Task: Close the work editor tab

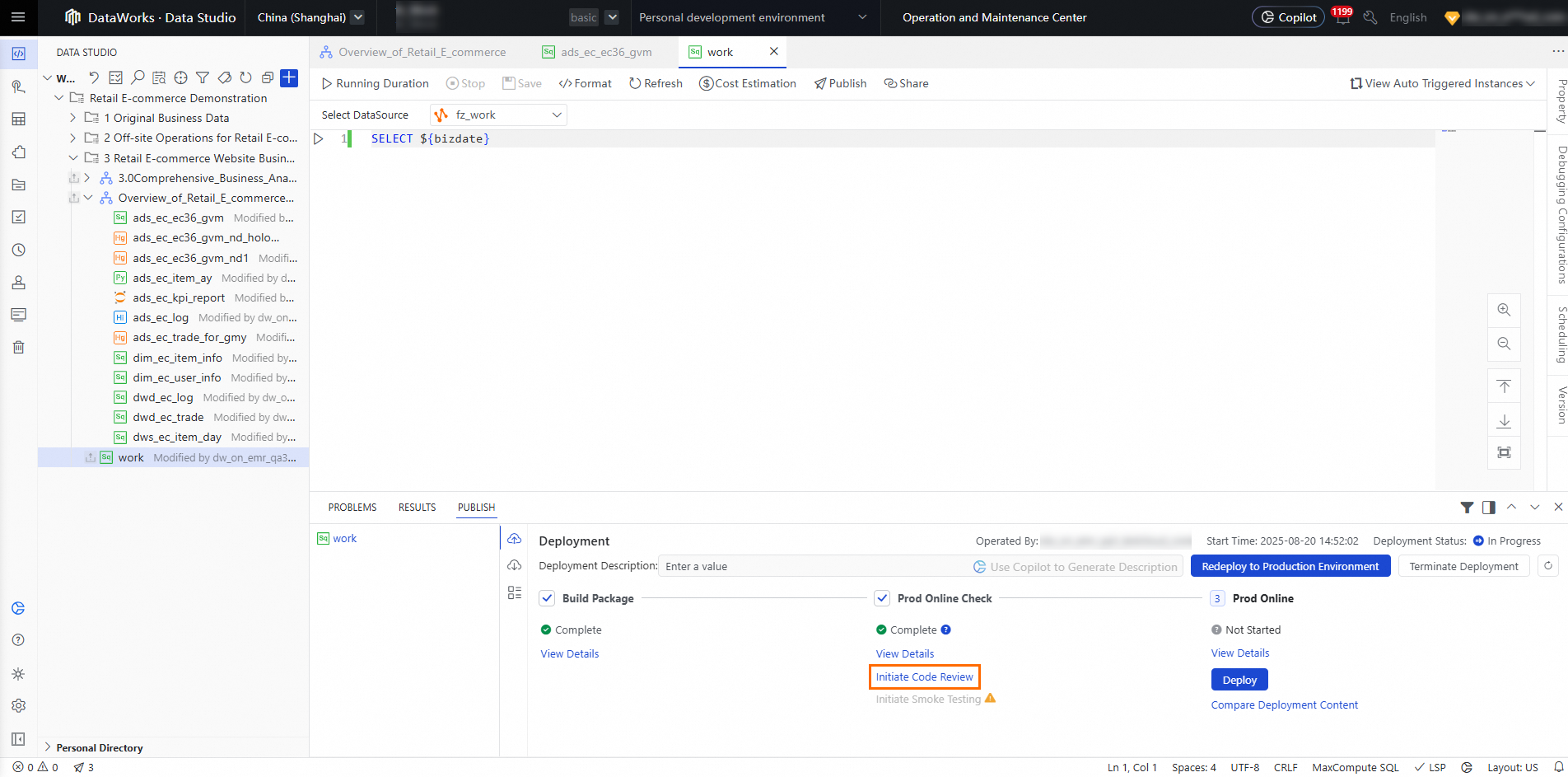Action: (x=773, y=51)
